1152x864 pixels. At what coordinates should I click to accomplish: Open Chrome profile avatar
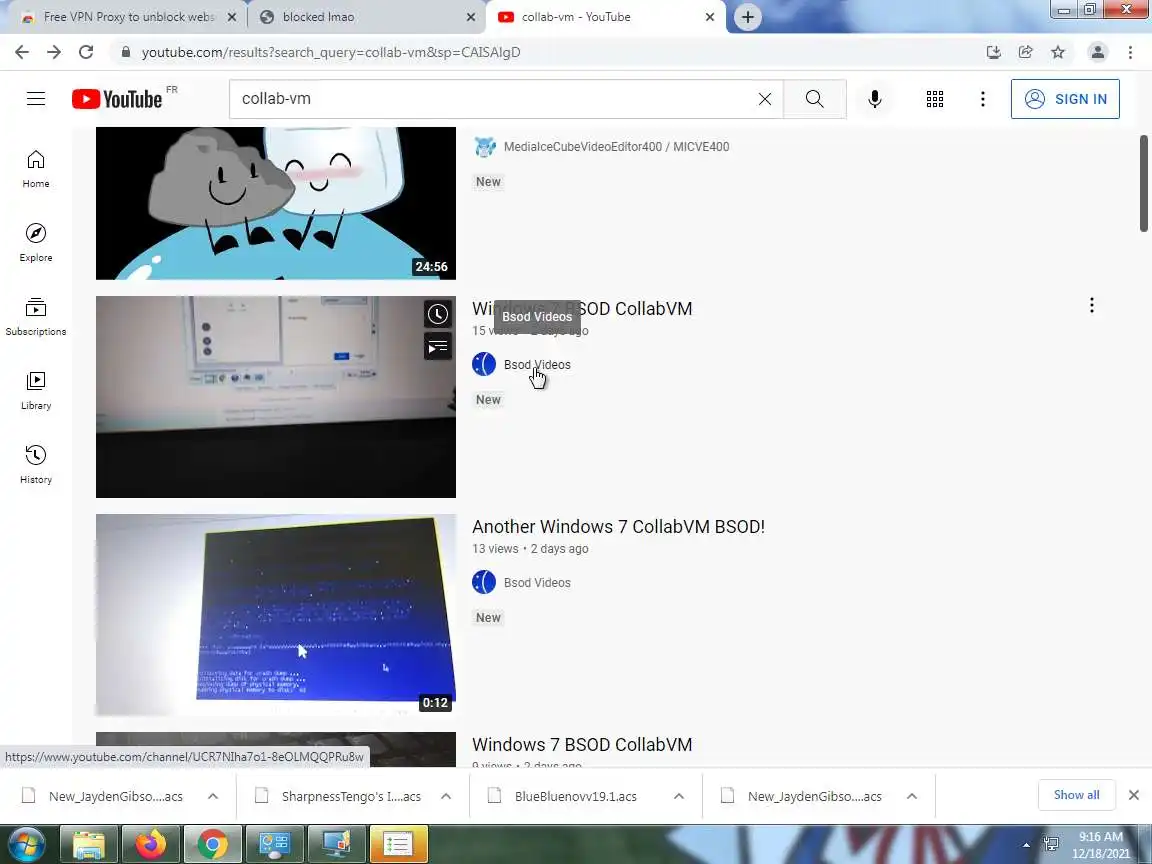click(x=1098, y=52)
